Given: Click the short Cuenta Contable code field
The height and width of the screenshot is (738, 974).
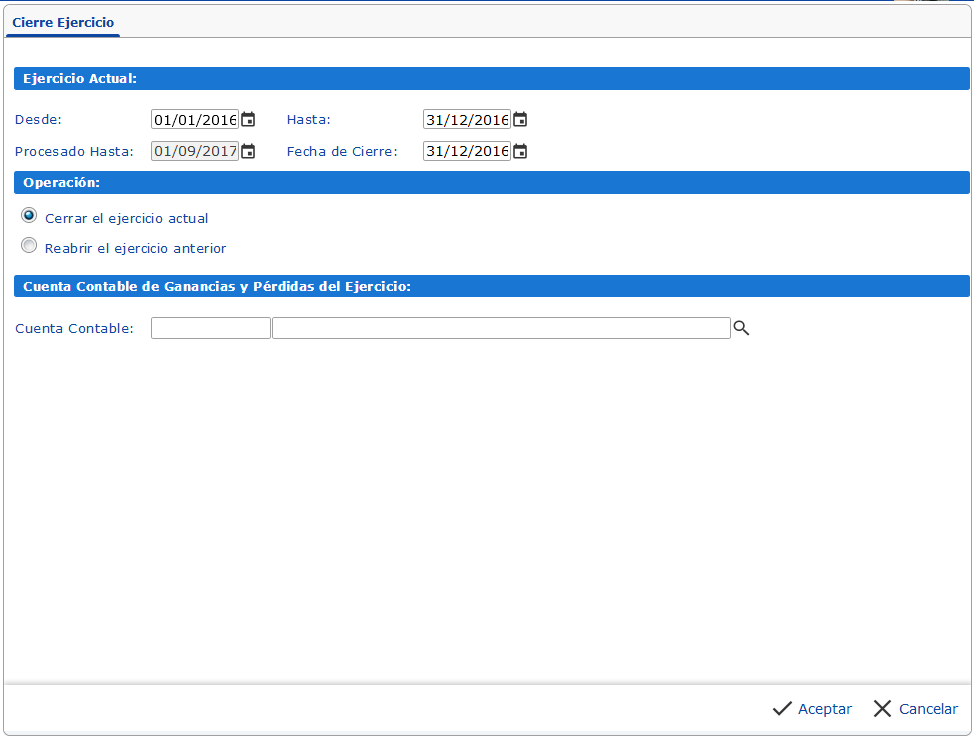Looking at the screenshot, I should (211, 328).
